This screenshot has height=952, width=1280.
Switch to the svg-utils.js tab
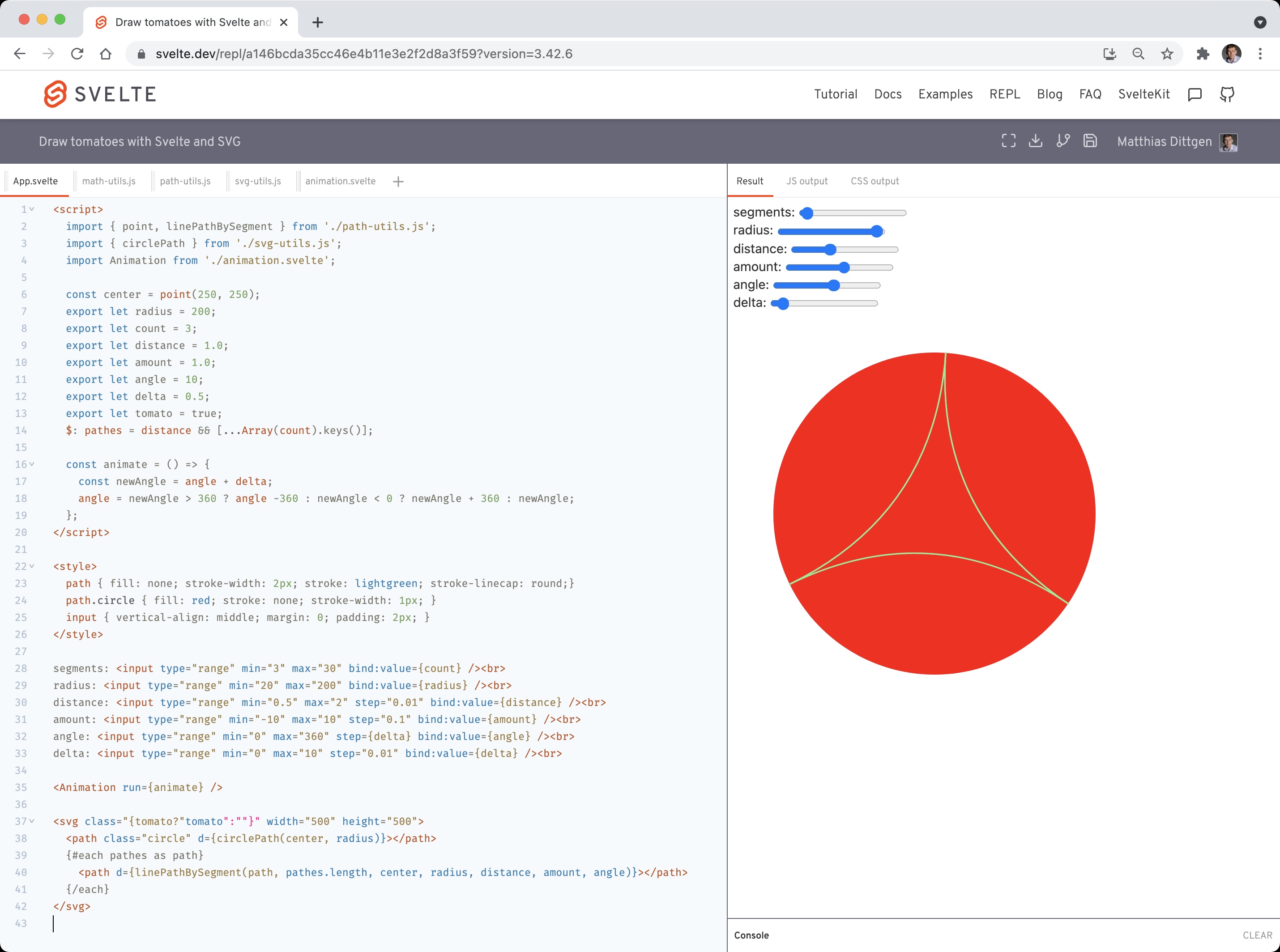(x=258, y=181)
